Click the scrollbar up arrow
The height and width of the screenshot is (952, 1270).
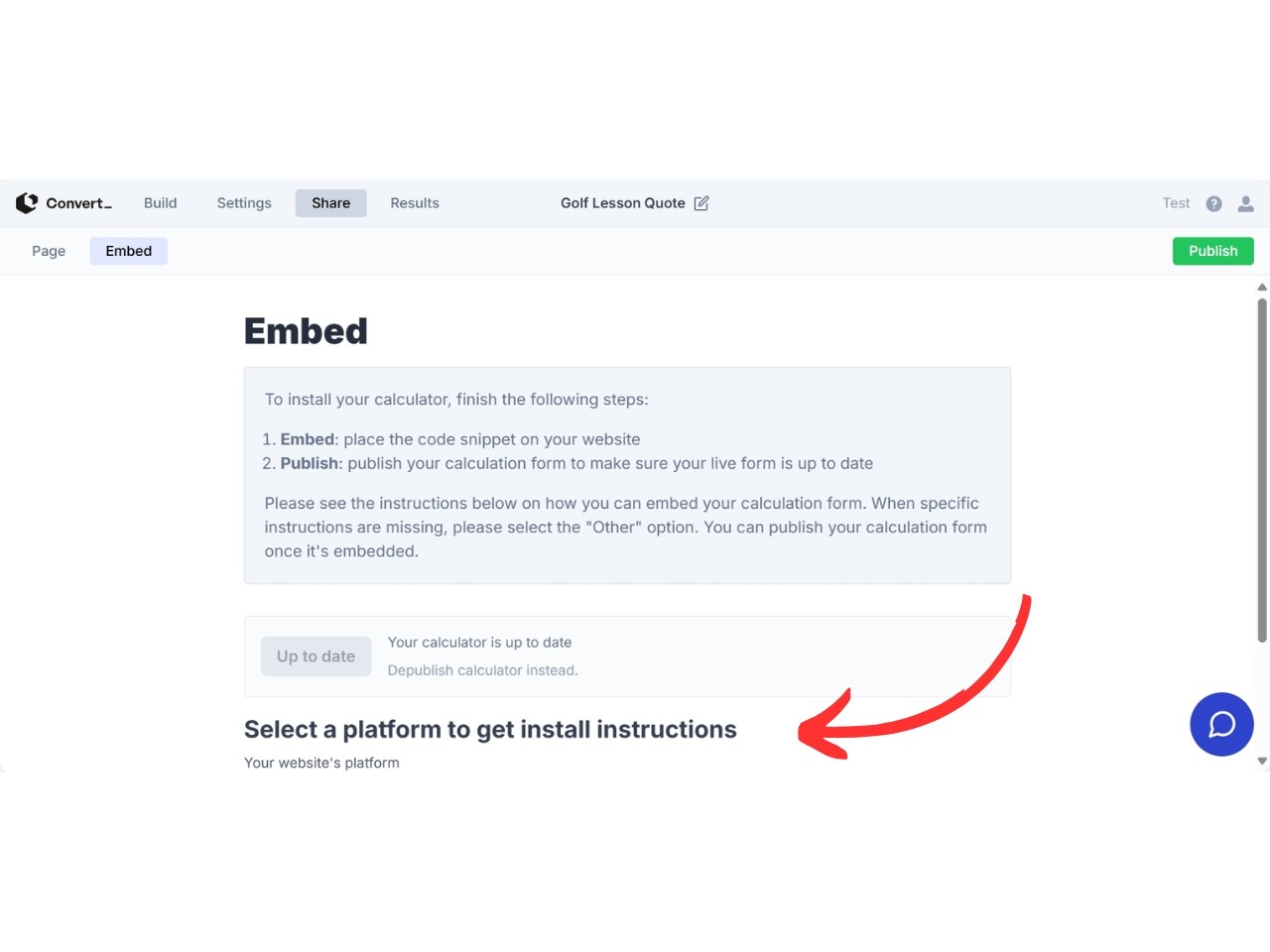(1262, 288)
